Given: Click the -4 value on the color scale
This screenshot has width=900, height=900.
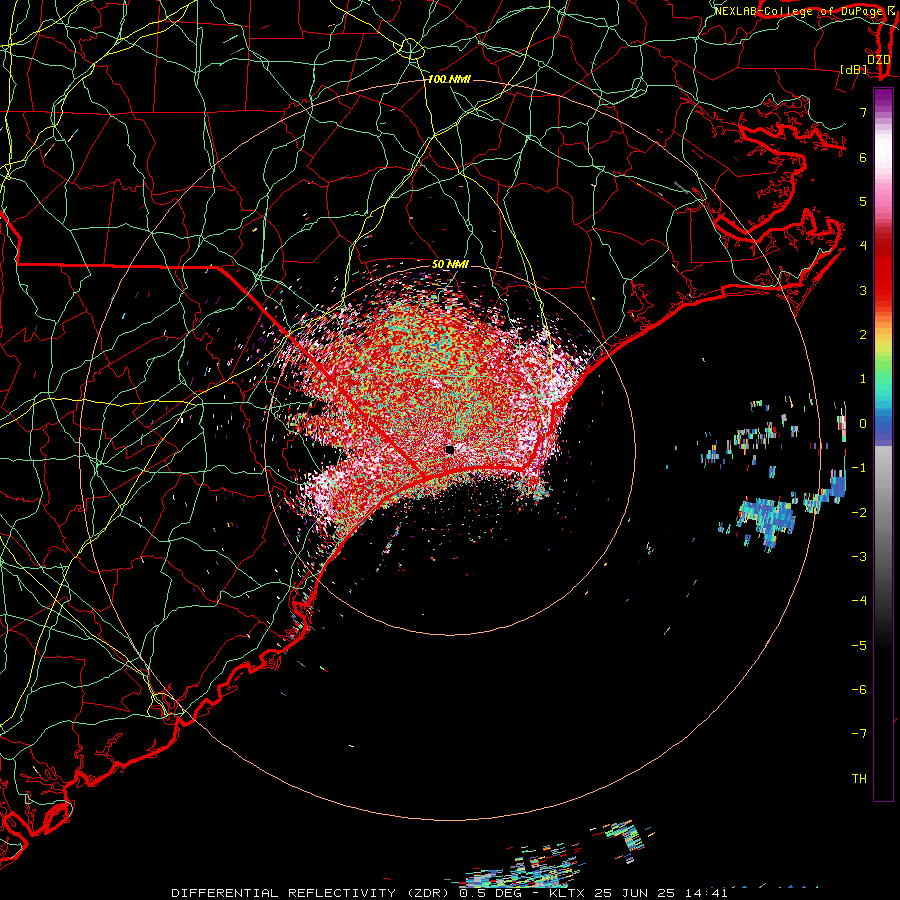Looking at the screenshot, I should pos(859,601).
